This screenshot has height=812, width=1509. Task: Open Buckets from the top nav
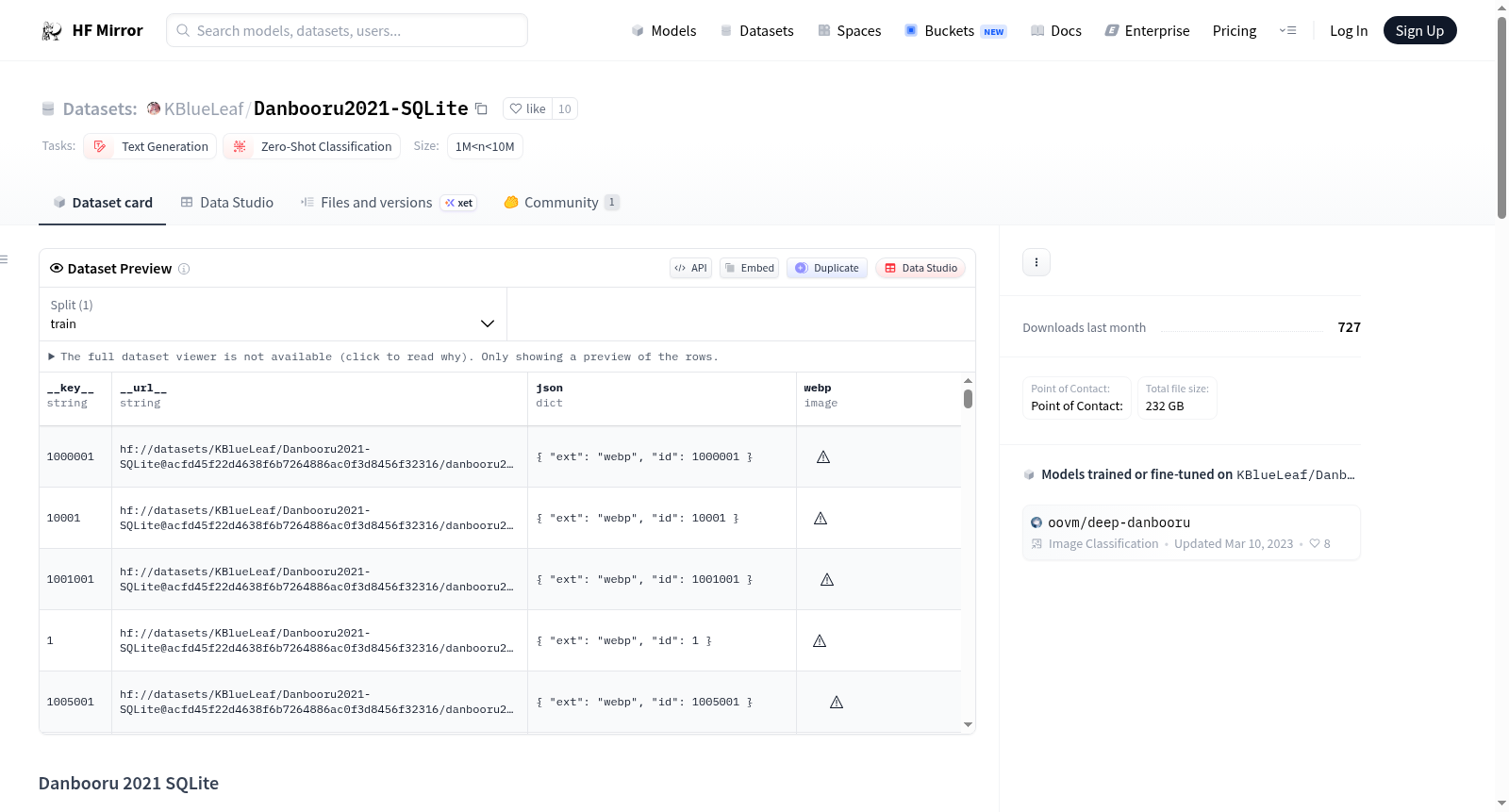click(x=955, y=31)
